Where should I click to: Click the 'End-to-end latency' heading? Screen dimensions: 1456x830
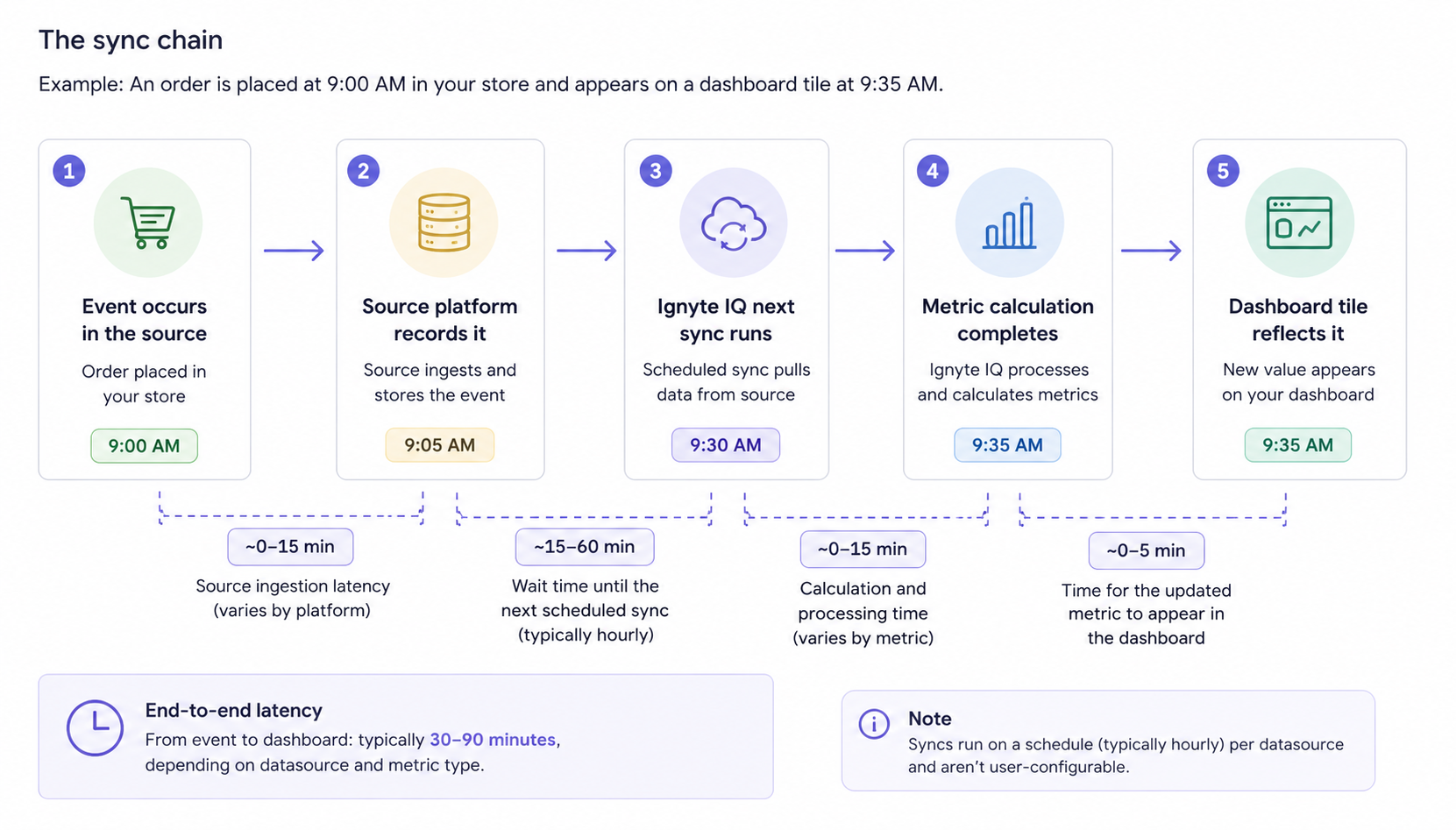point(234,710)
